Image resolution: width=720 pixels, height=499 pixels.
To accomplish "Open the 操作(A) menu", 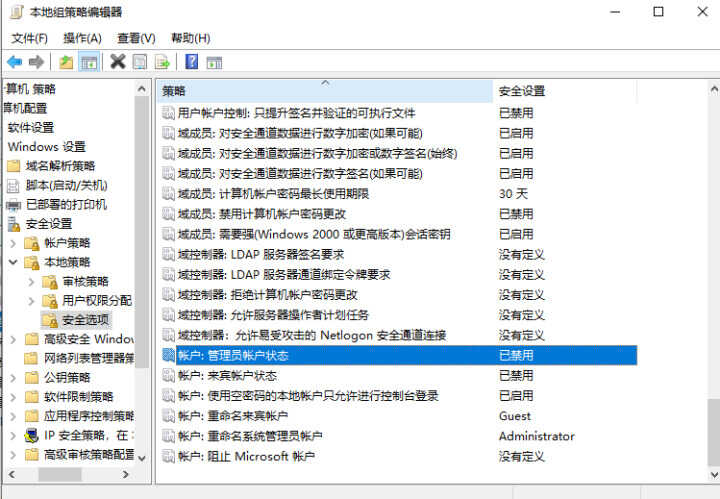I will pos(82,38).
